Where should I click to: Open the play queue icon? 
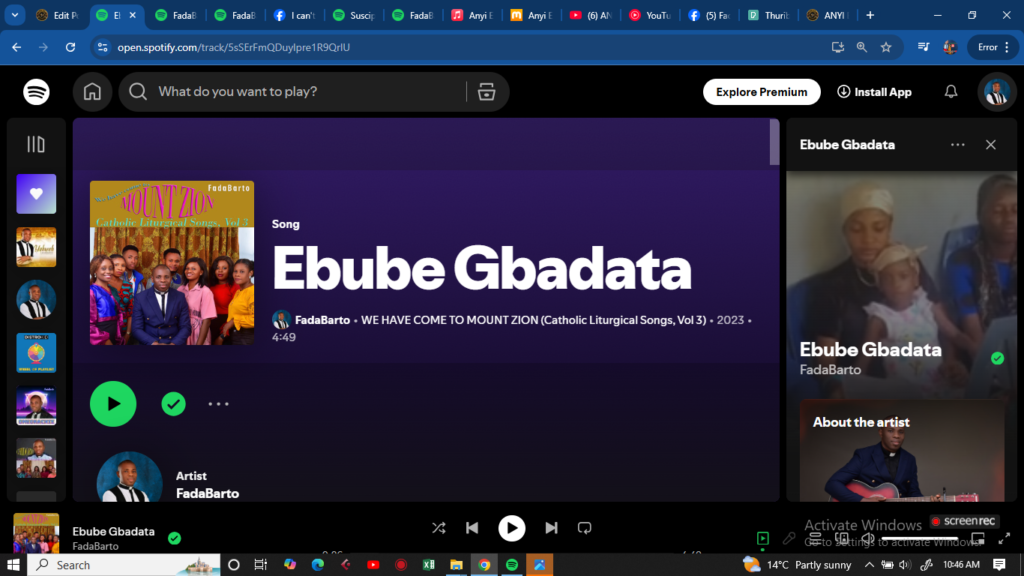coord(815,538)
